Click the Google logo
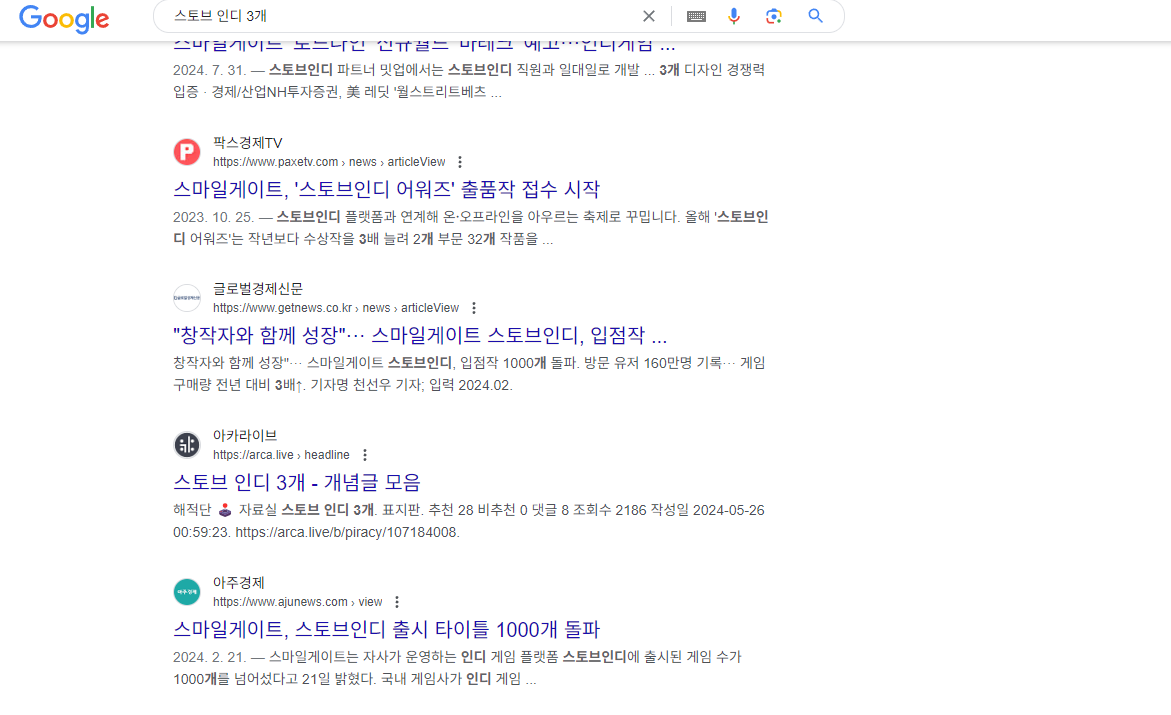 (x=64, y=18)
